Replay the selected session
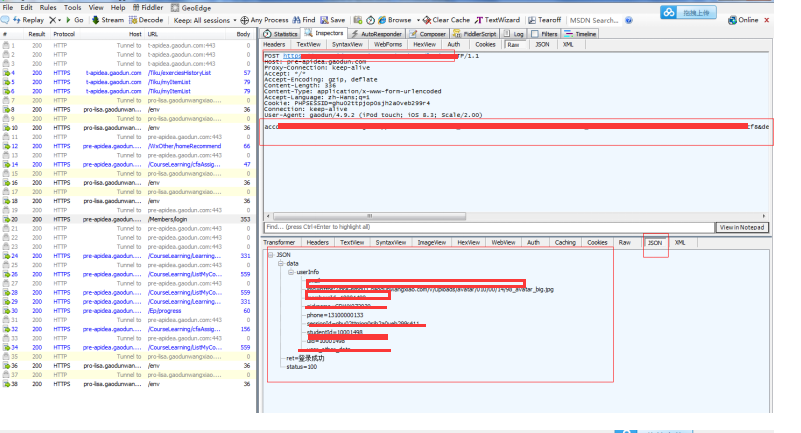Viewport: 801px width, 433px height. point(29,20)
